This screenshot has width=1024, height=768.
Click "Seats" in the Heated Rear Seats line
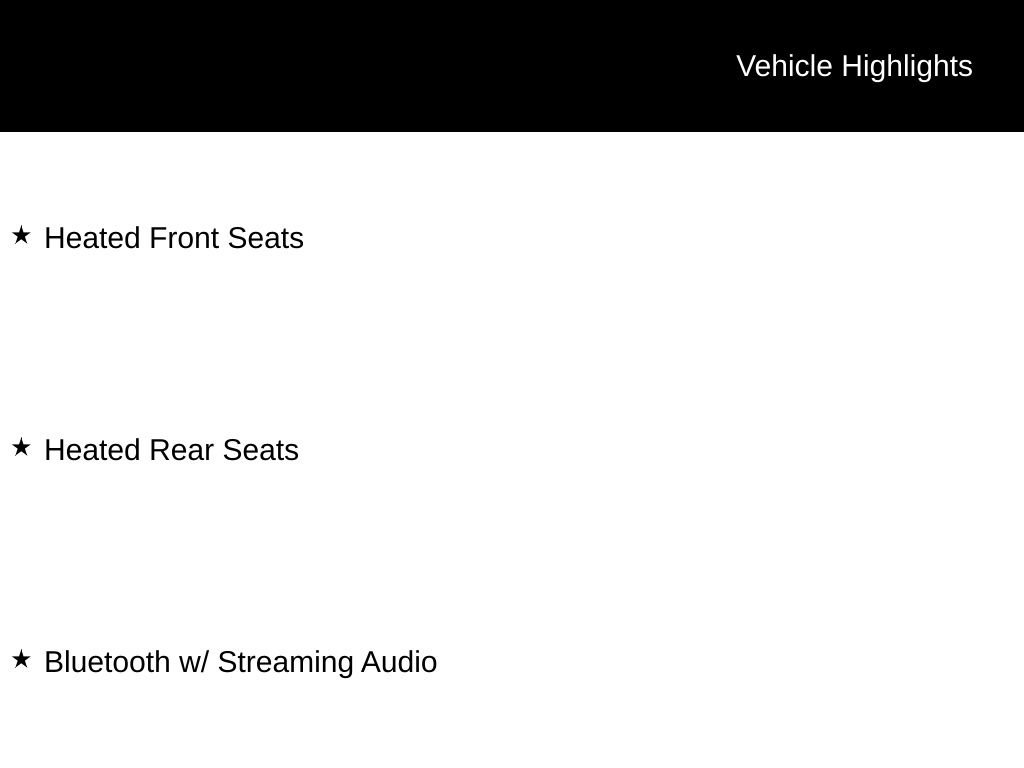point(260,450)
